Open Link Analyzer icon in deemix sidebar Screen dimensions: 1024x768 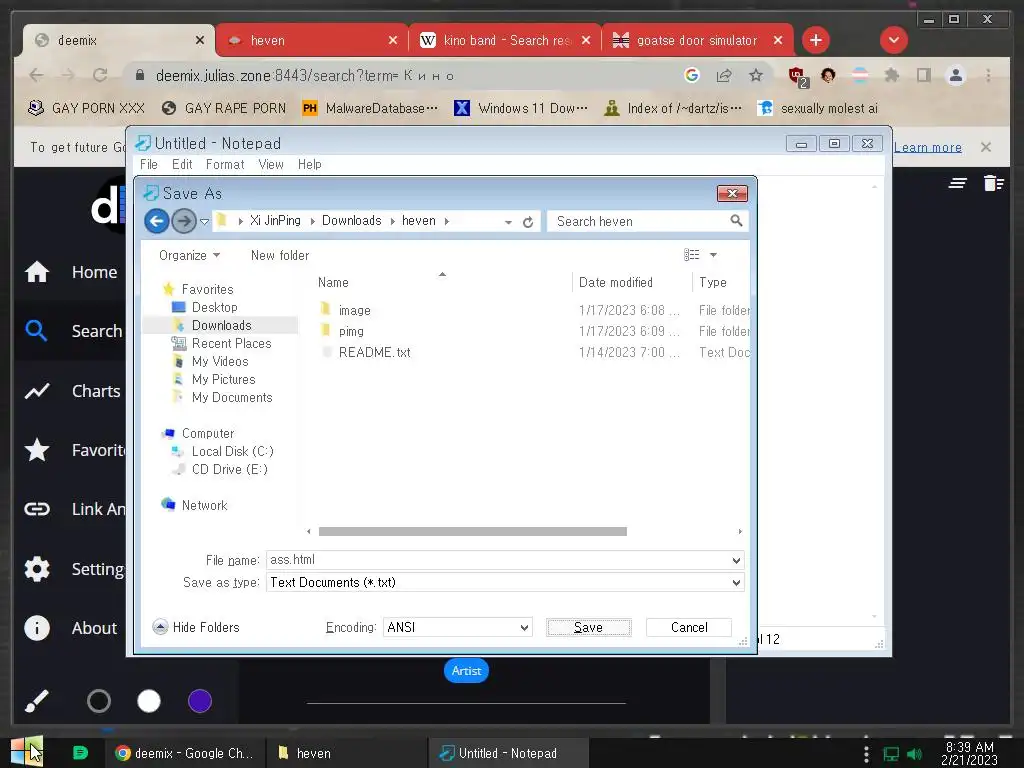[37, 509]
